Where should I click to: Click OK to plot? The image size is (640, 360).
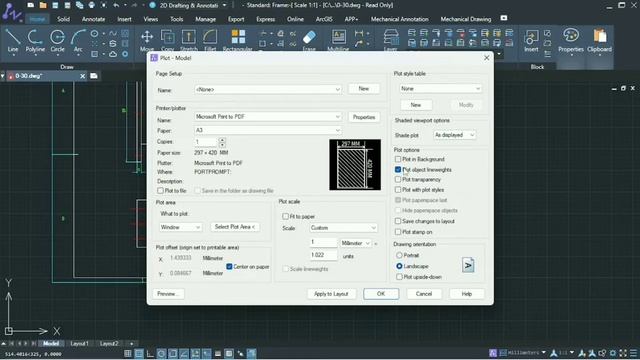381,294
